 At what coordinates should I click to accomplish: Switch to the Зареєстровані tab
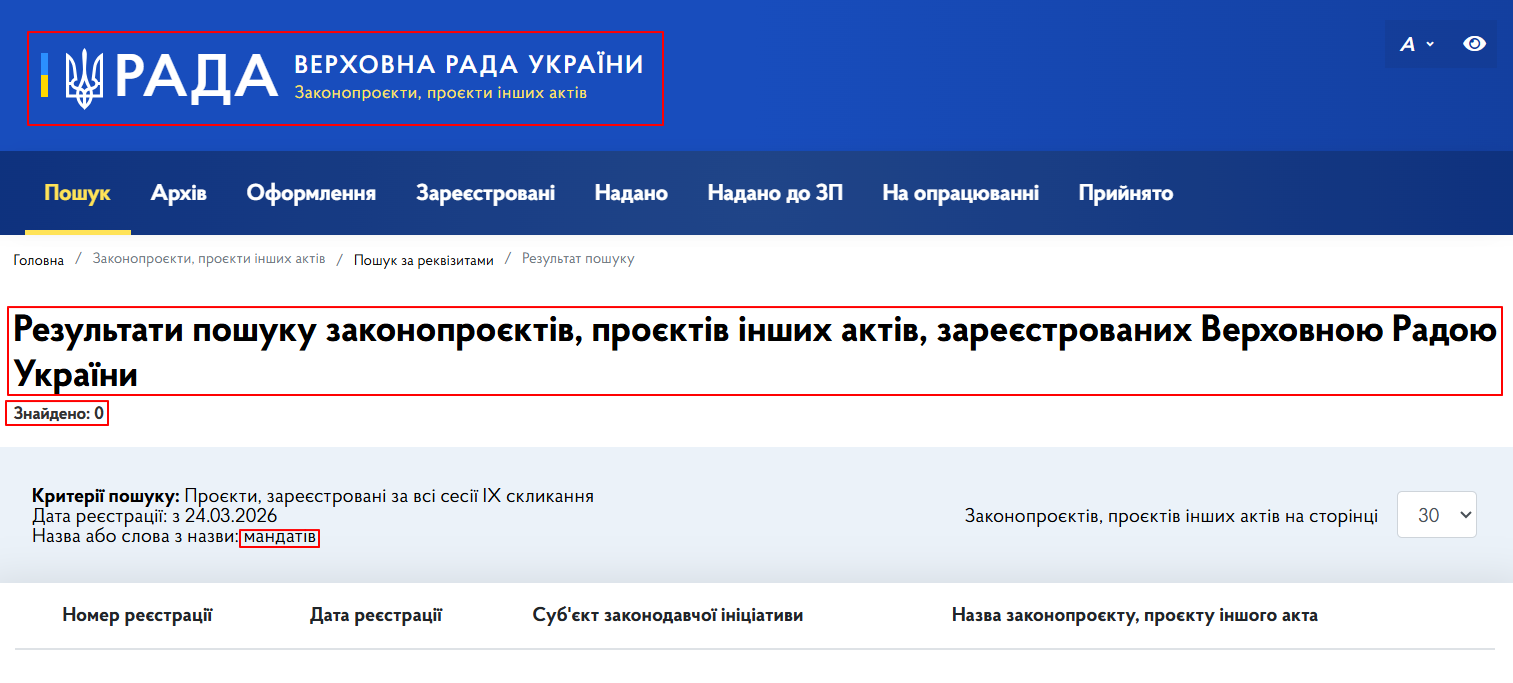coord(485,193)
